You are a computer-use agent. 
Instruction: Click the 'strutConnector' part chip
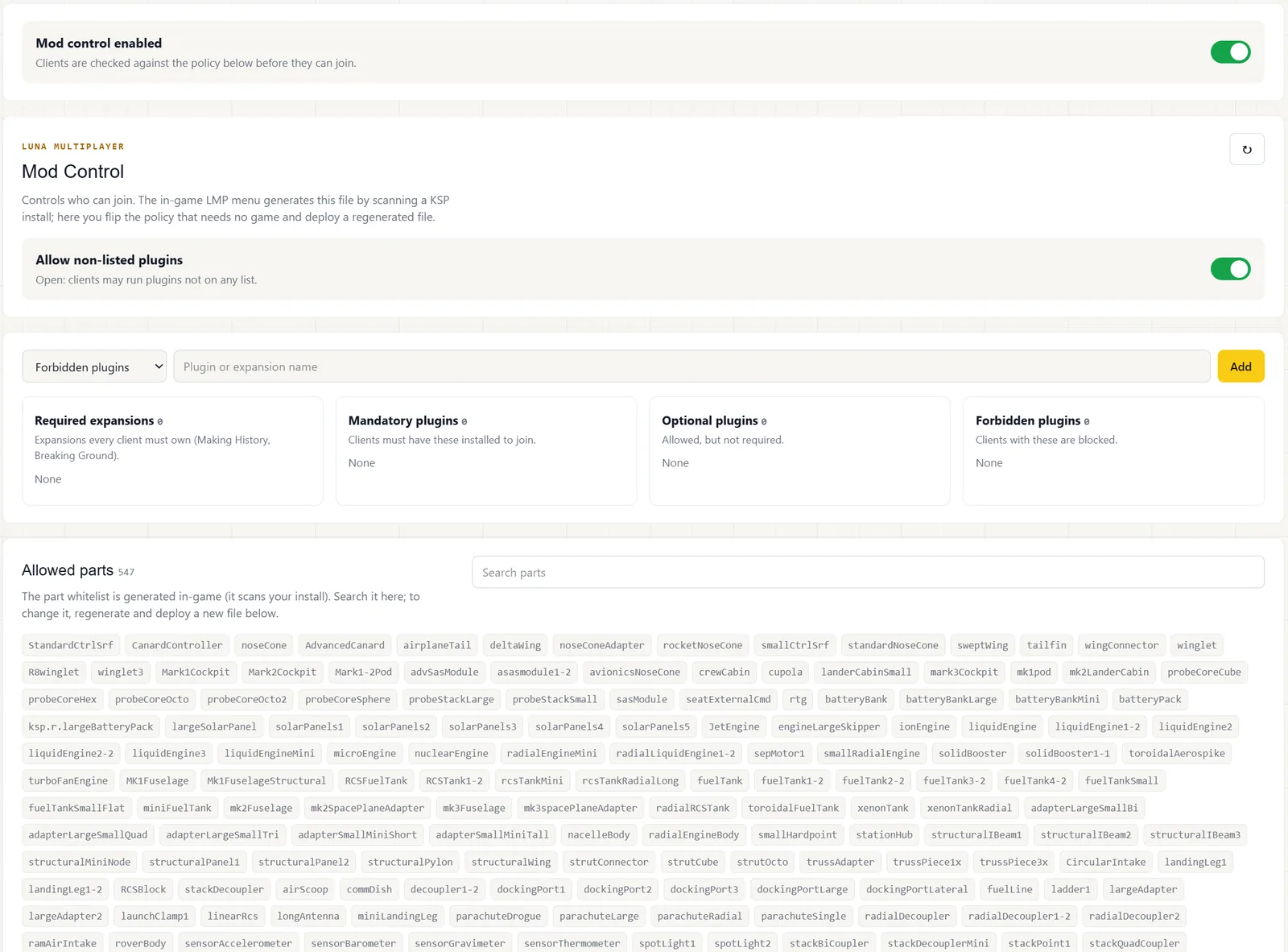click(x=609, y=862)
